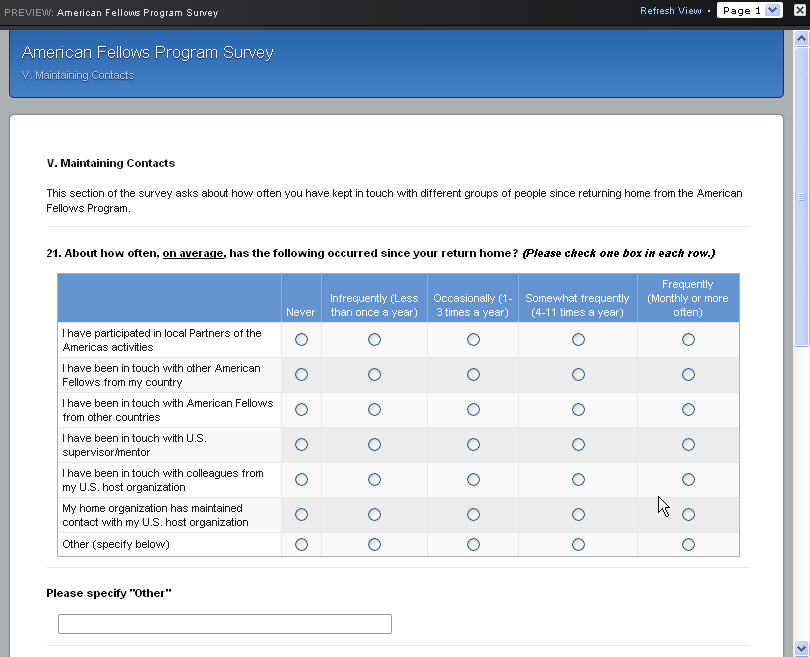Click scroll down arrow on outer scrollbar

(801, 648)
